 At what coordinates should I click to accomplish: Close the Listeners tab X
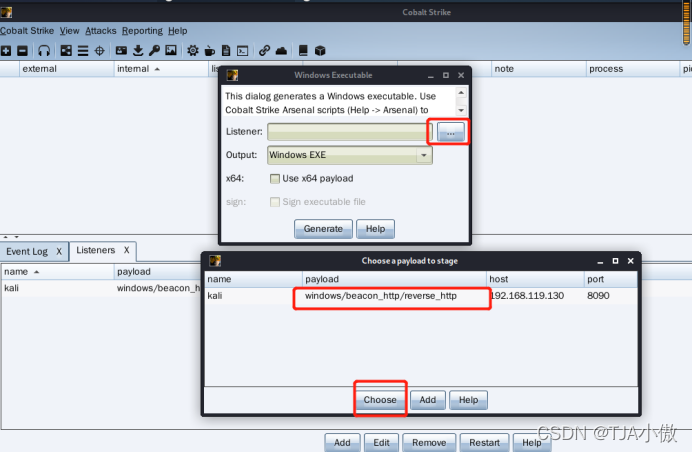[126, 250]
